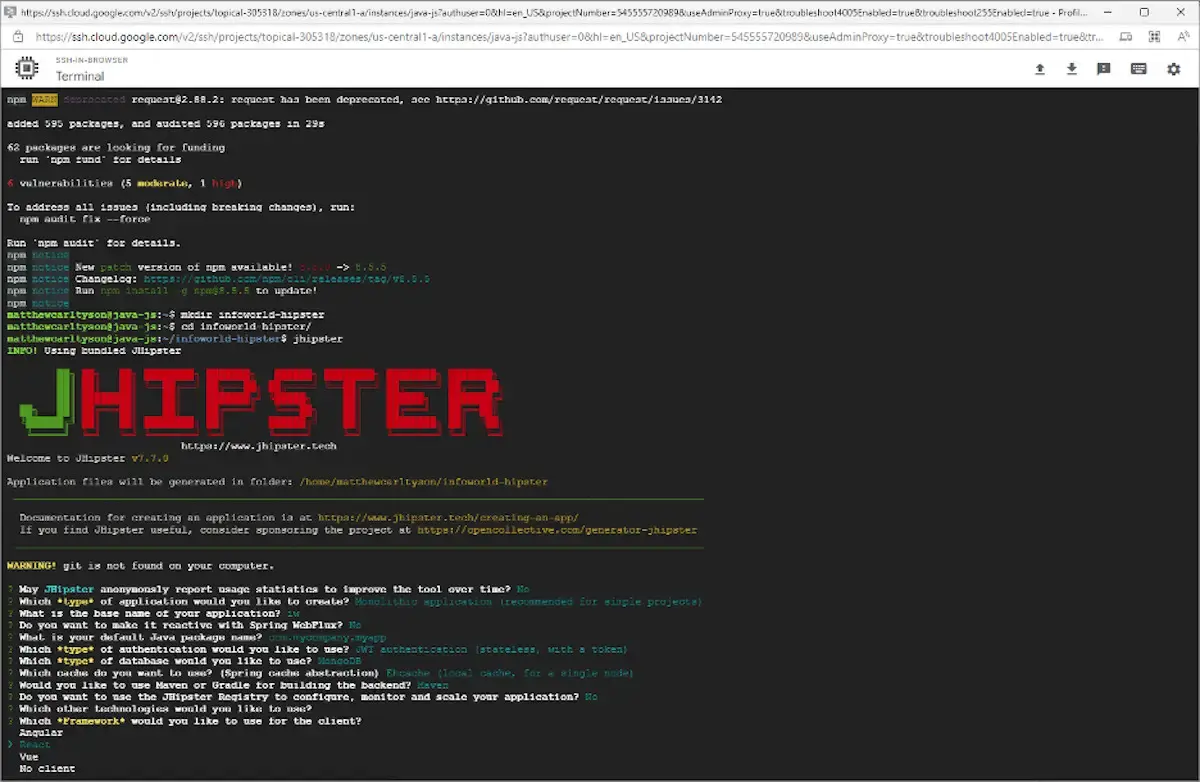Select the Angular client framework option
1200x782 pixels.
pos(41,733)
